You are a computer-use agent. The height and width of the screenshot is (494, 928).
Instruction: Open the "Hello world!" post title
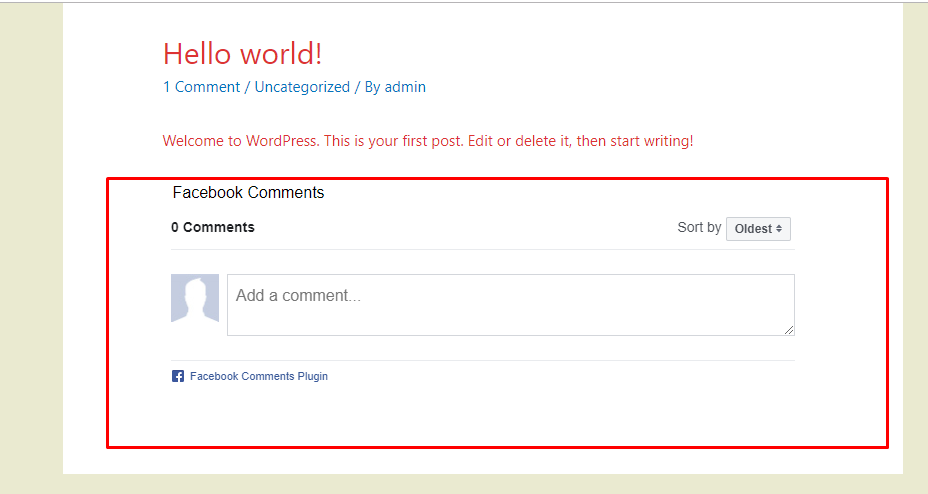click(x=243, y=54)
